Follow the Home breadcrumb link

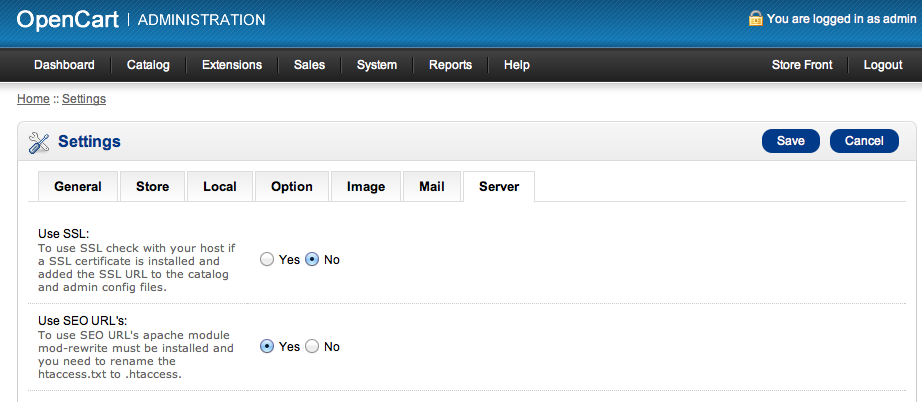point(33,99)
